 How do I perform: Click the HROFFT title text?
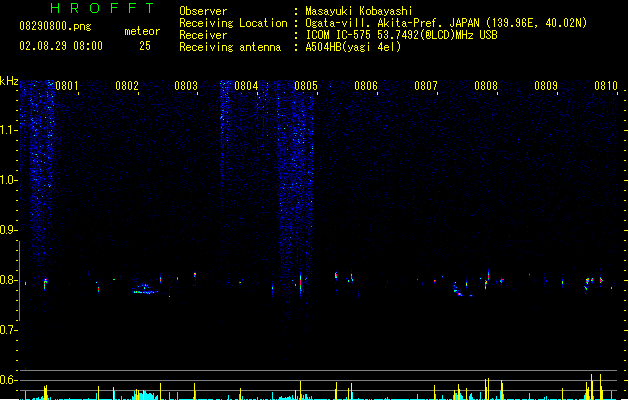[103, 8]
